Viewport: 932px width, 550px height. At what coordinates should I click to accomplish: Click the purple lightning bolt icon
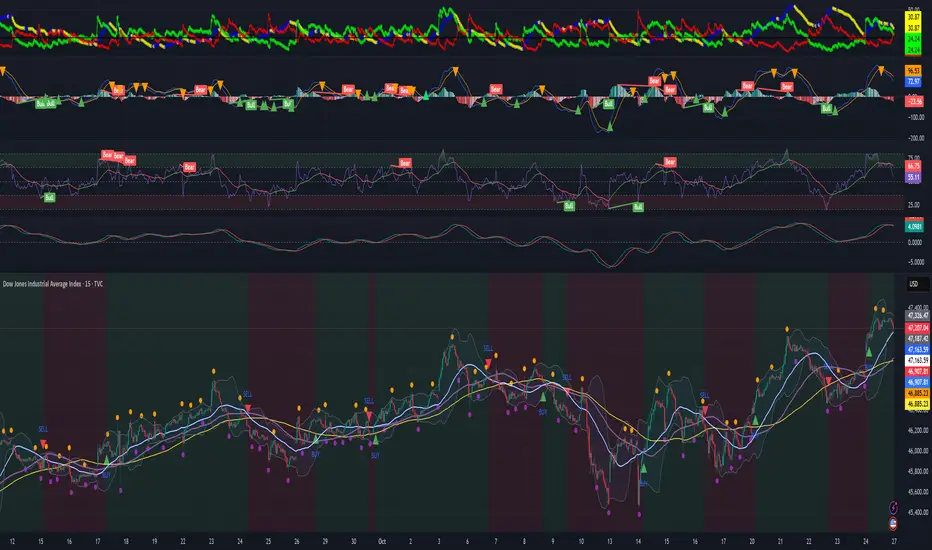tap(893, 507)
